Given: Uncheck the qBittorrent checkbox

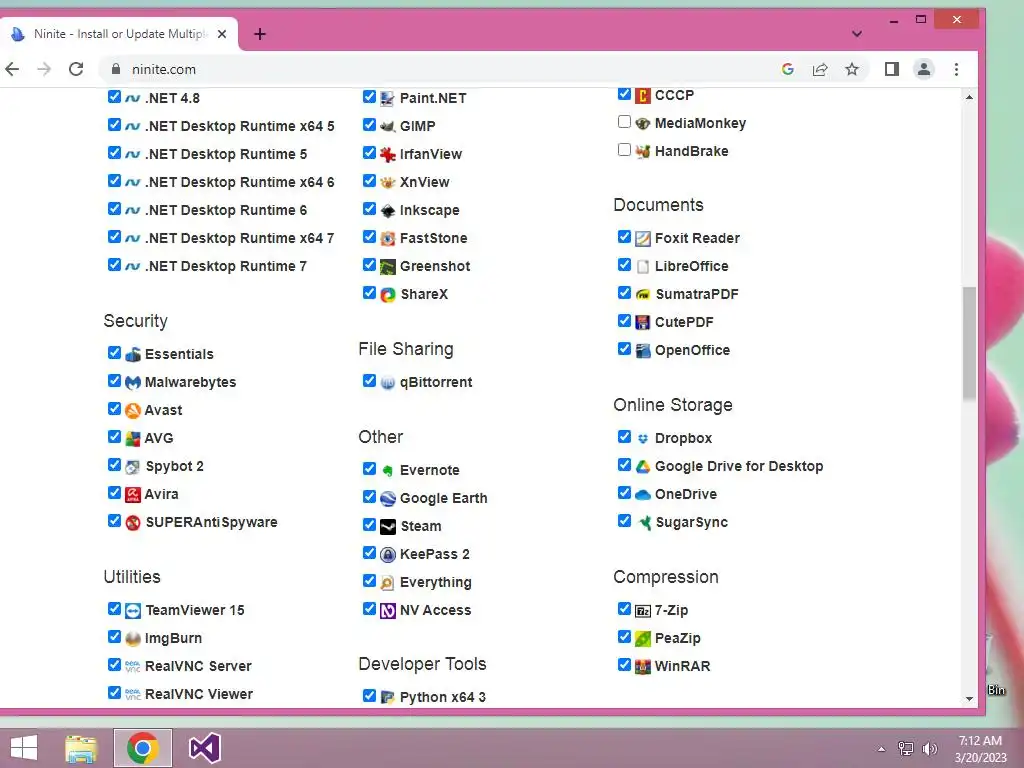Looking at the screenshot, I should (x=369, y=381).
